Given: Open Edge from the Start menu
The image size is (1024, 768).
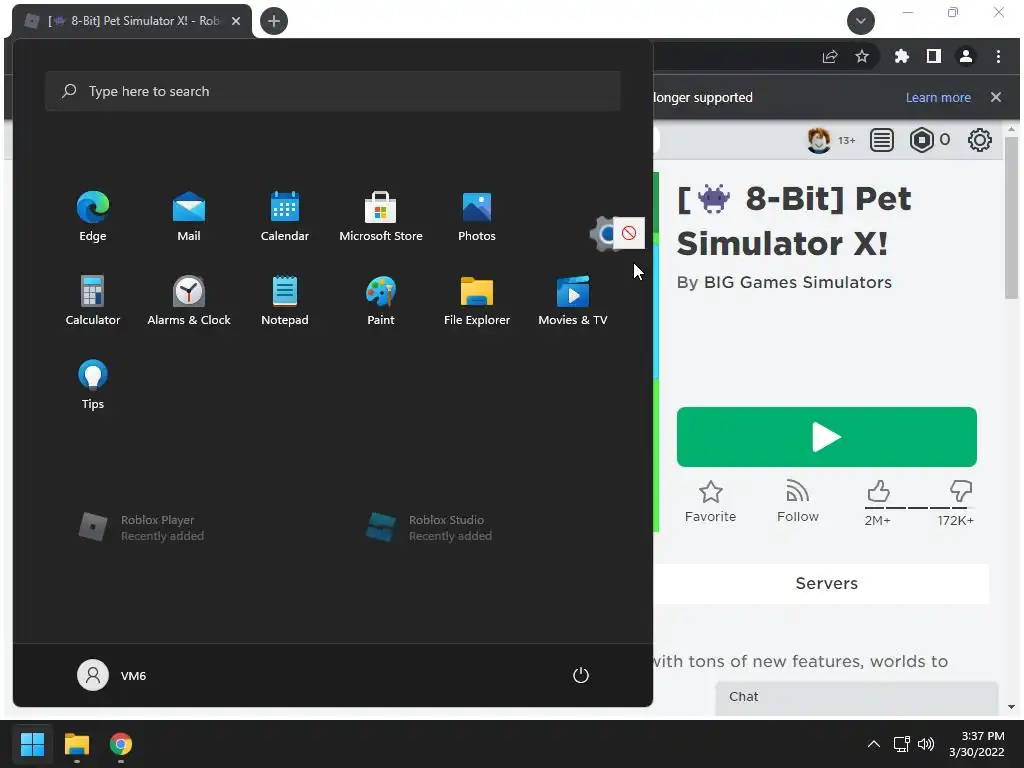Looking at the screenshot, I should pos(93,217).
